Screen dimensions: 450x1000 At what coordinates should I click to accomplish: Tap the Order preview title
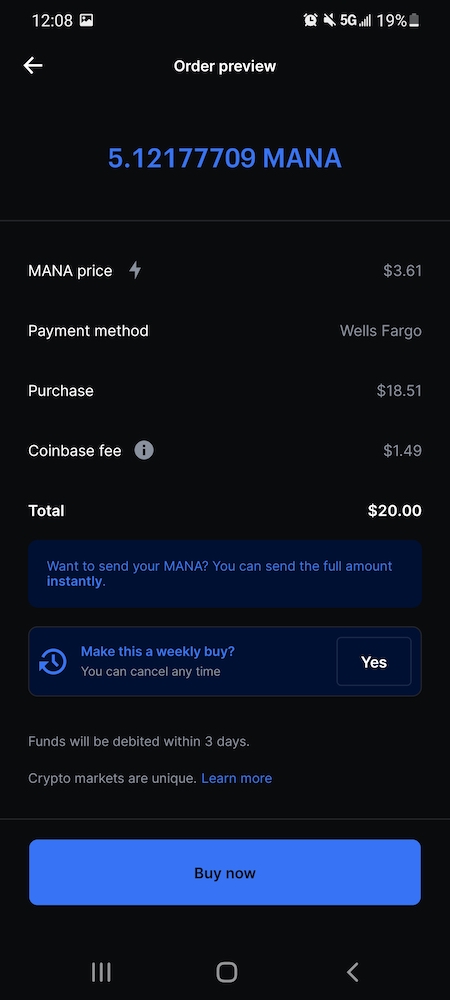225,66
